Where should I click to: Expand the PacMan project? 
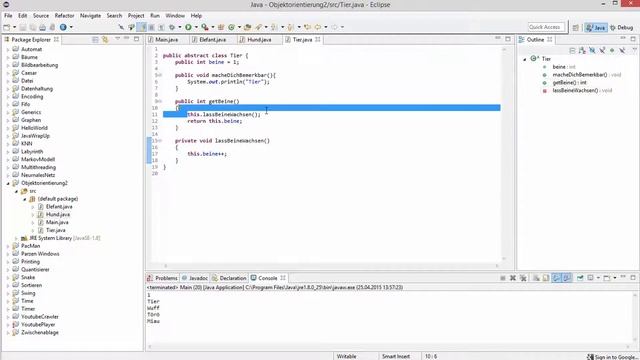click(8, 246)
